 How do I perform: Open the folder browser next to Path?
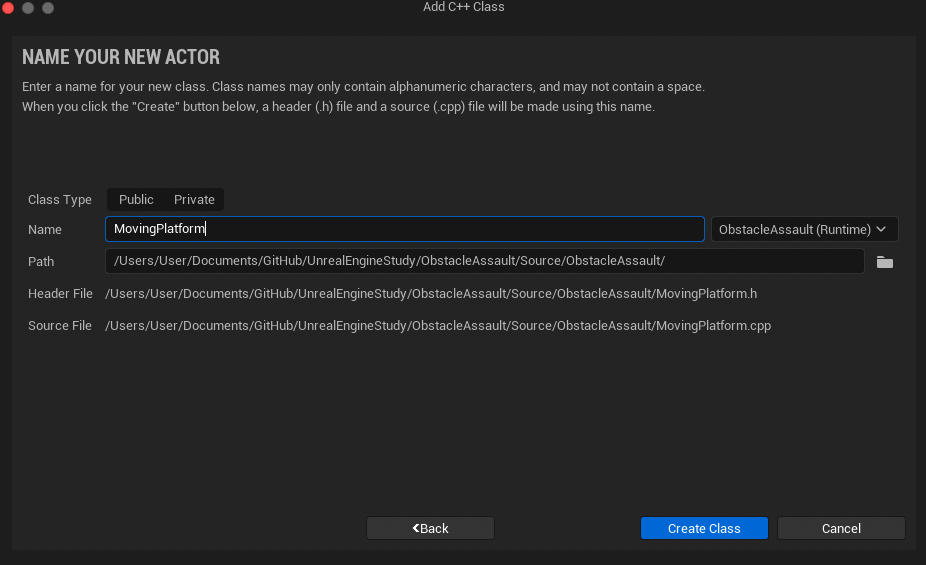[884, 262]
